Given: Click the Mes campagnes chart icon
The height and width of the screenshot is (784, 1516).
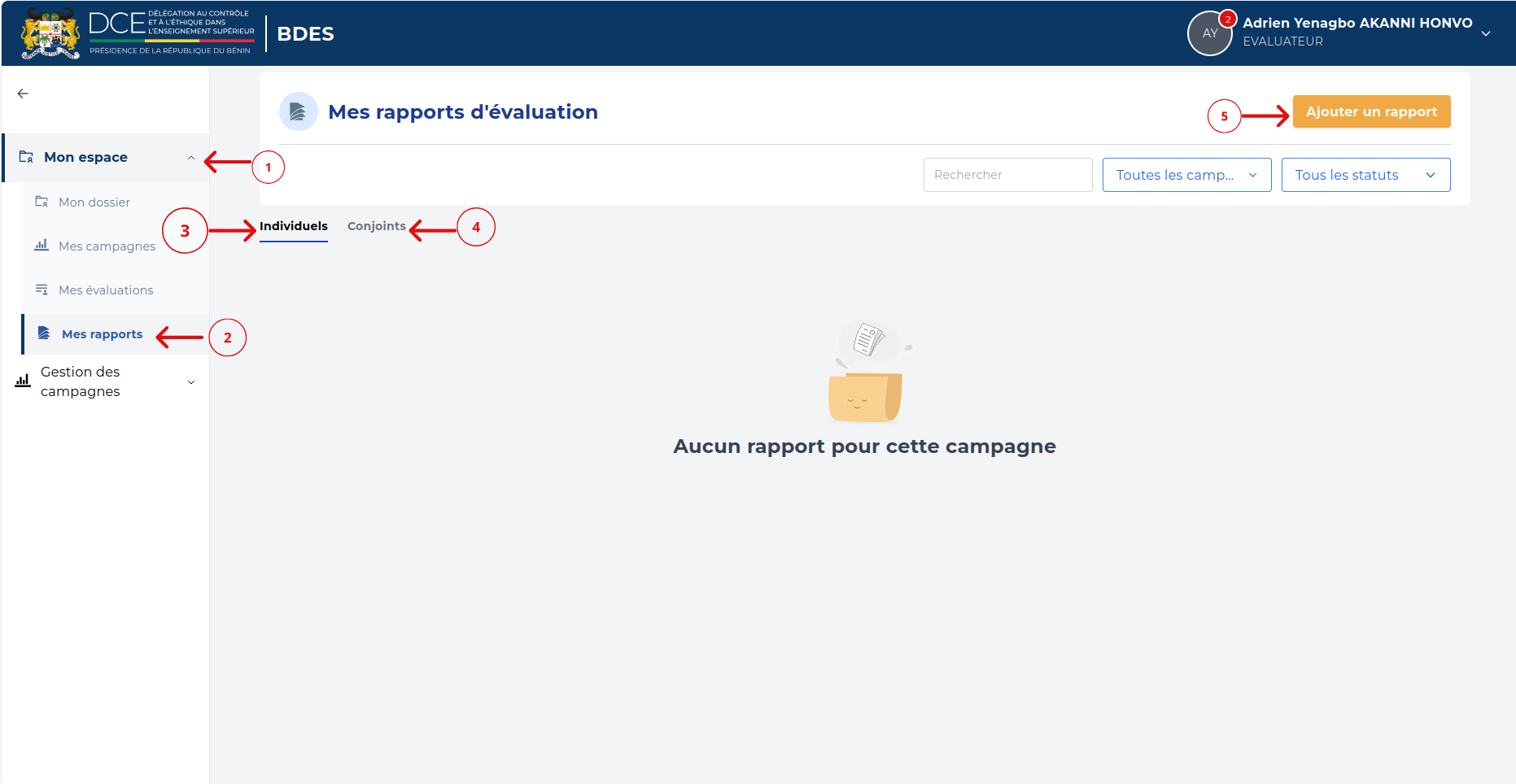Looking at the screenshot, I should tap(42, 245).
